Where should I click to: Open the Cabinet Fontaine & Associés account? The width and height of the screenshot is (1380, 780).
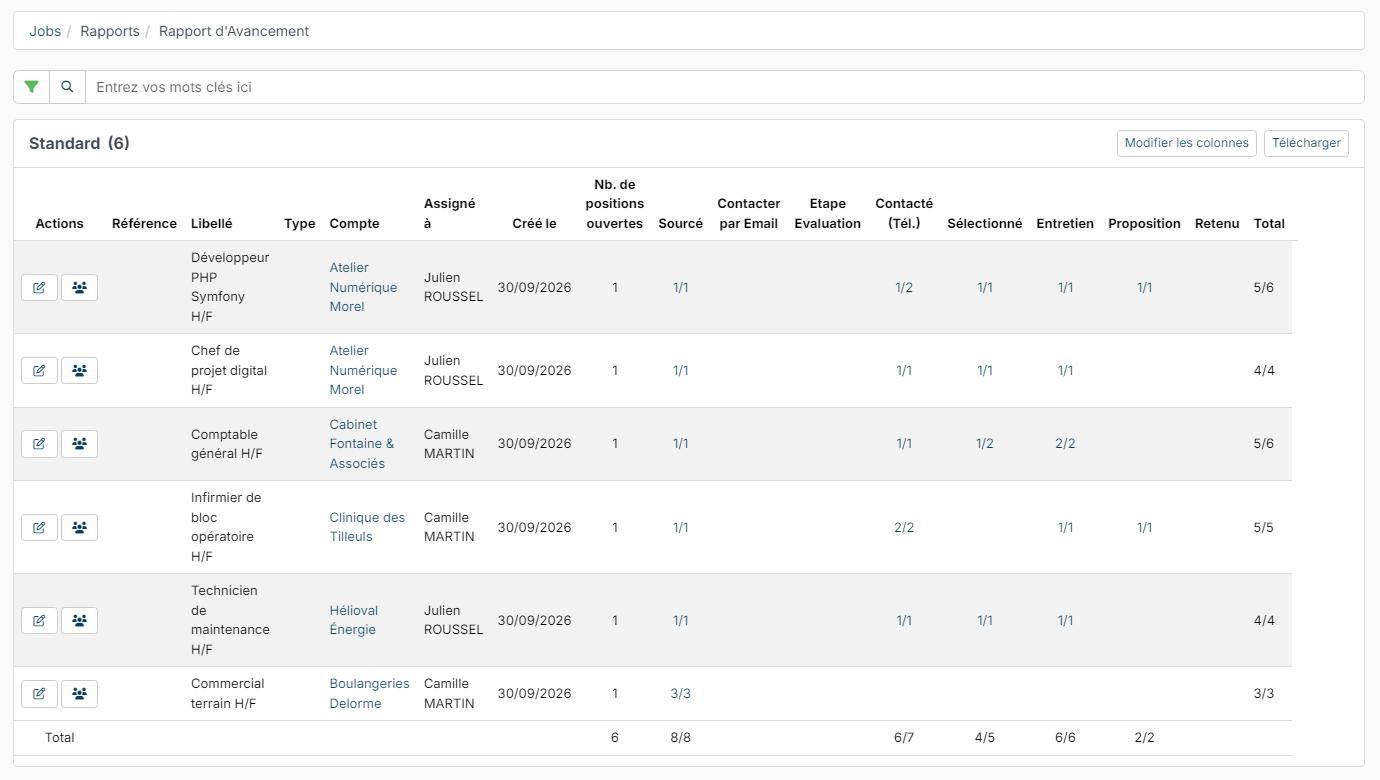point(362,444)
